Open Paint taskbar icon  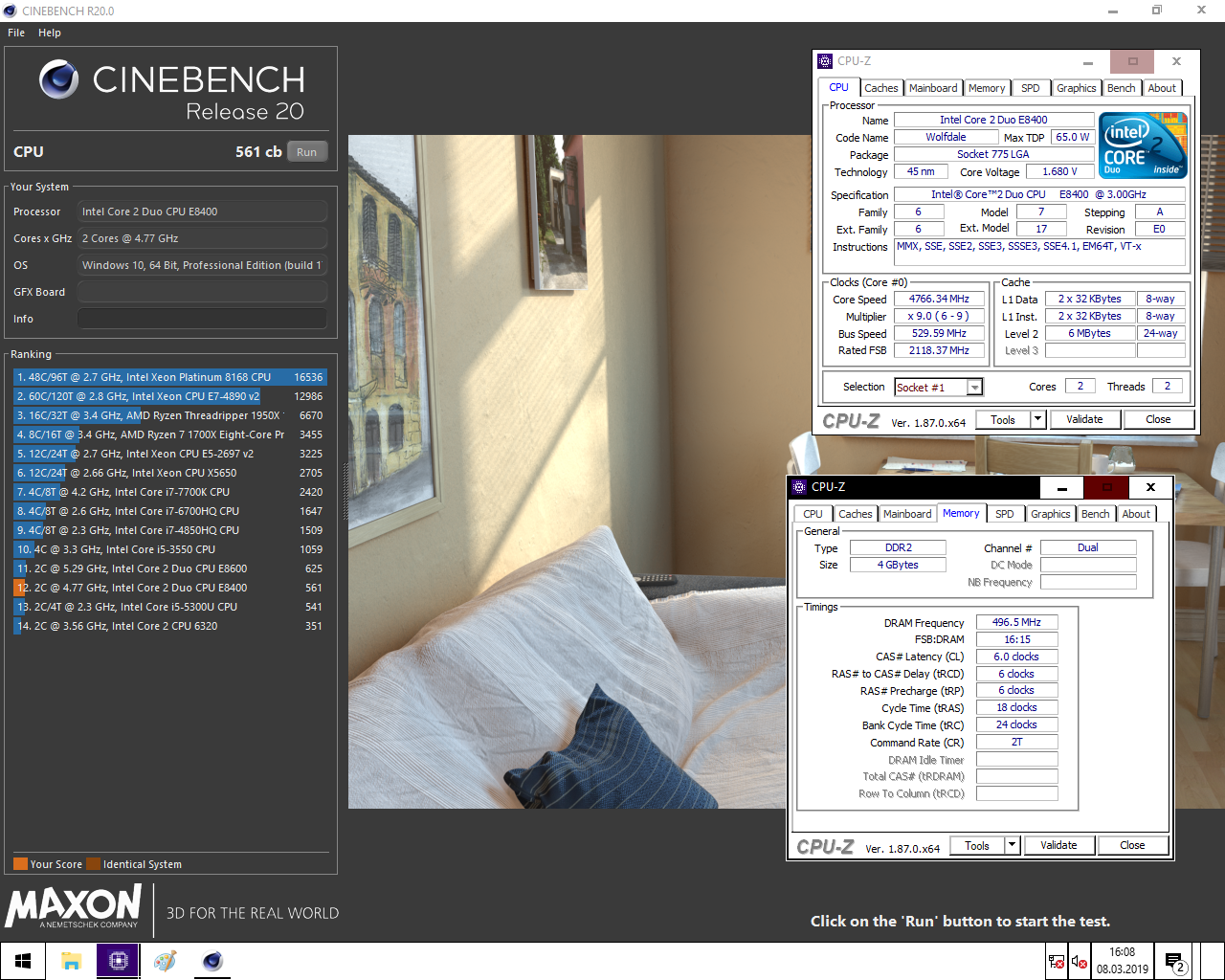coord(165,961)
